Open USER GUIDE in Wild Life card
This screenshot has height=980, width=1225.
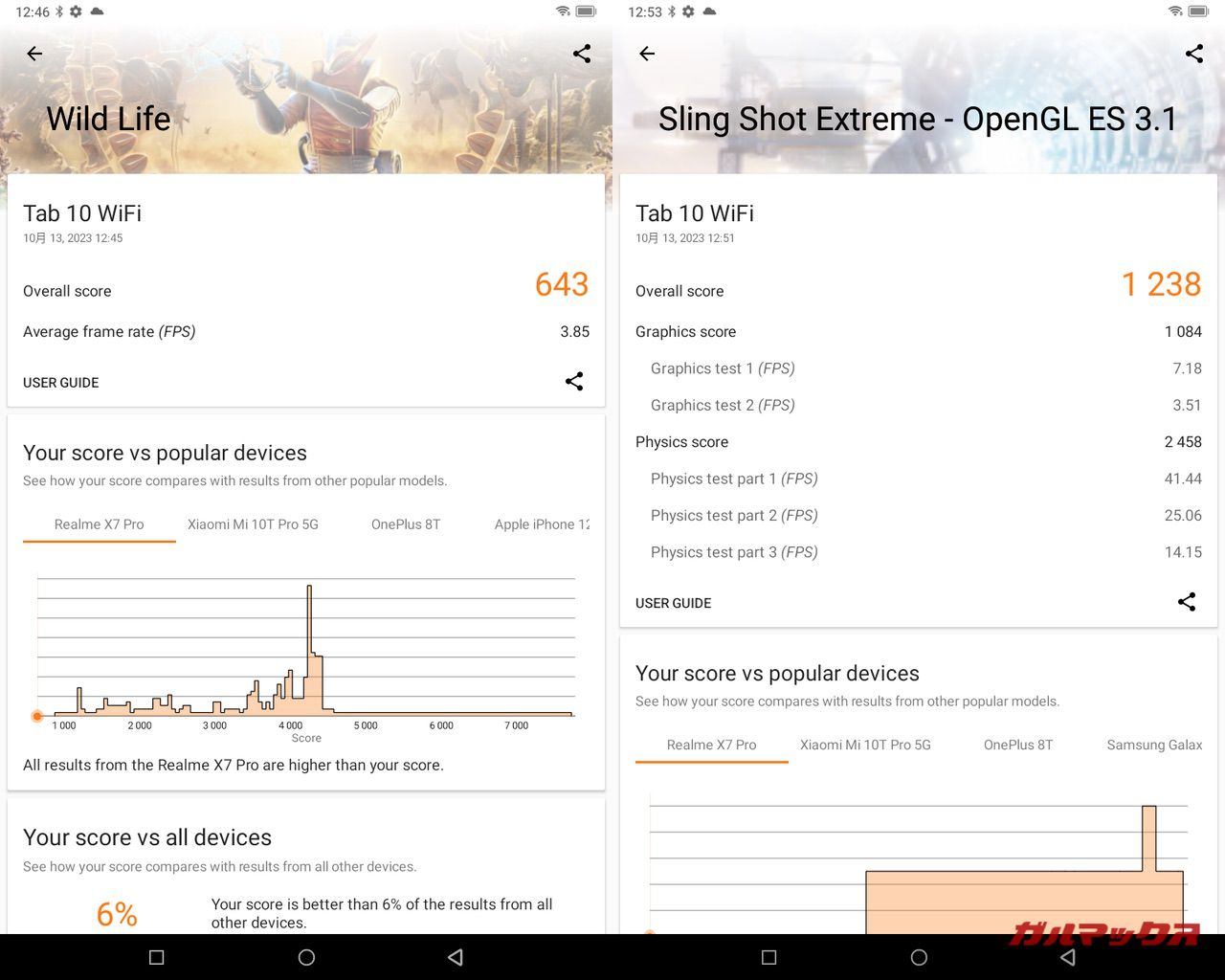(61, 383)
